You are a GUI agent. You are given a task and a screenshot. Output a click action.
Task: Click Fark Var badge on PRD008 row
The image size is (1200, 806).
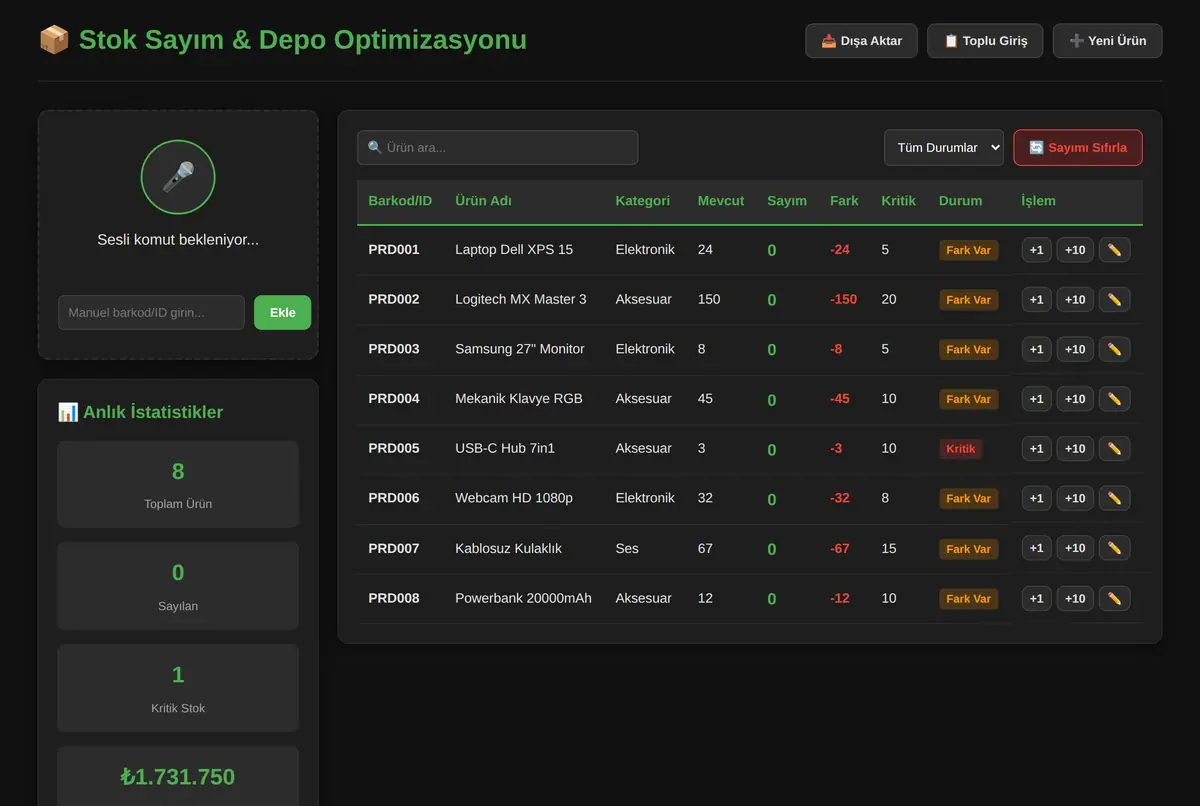[x=968, y=598]
